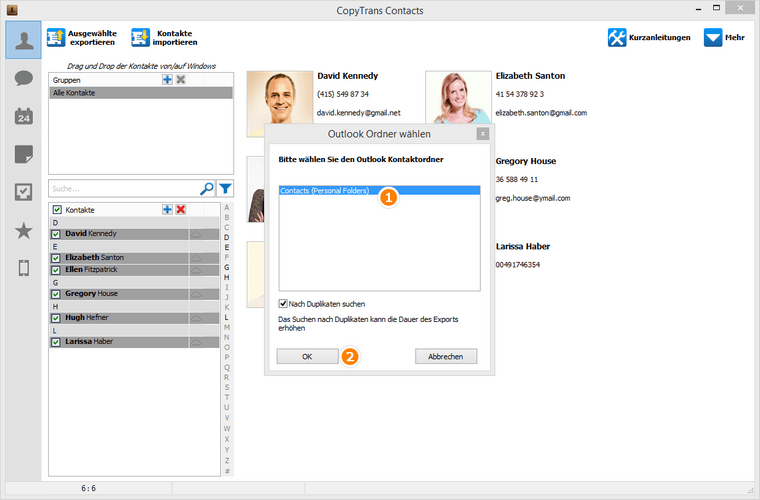Delete contact with red X icon
This screenshot has width=760, height=500.
[181, 209]
